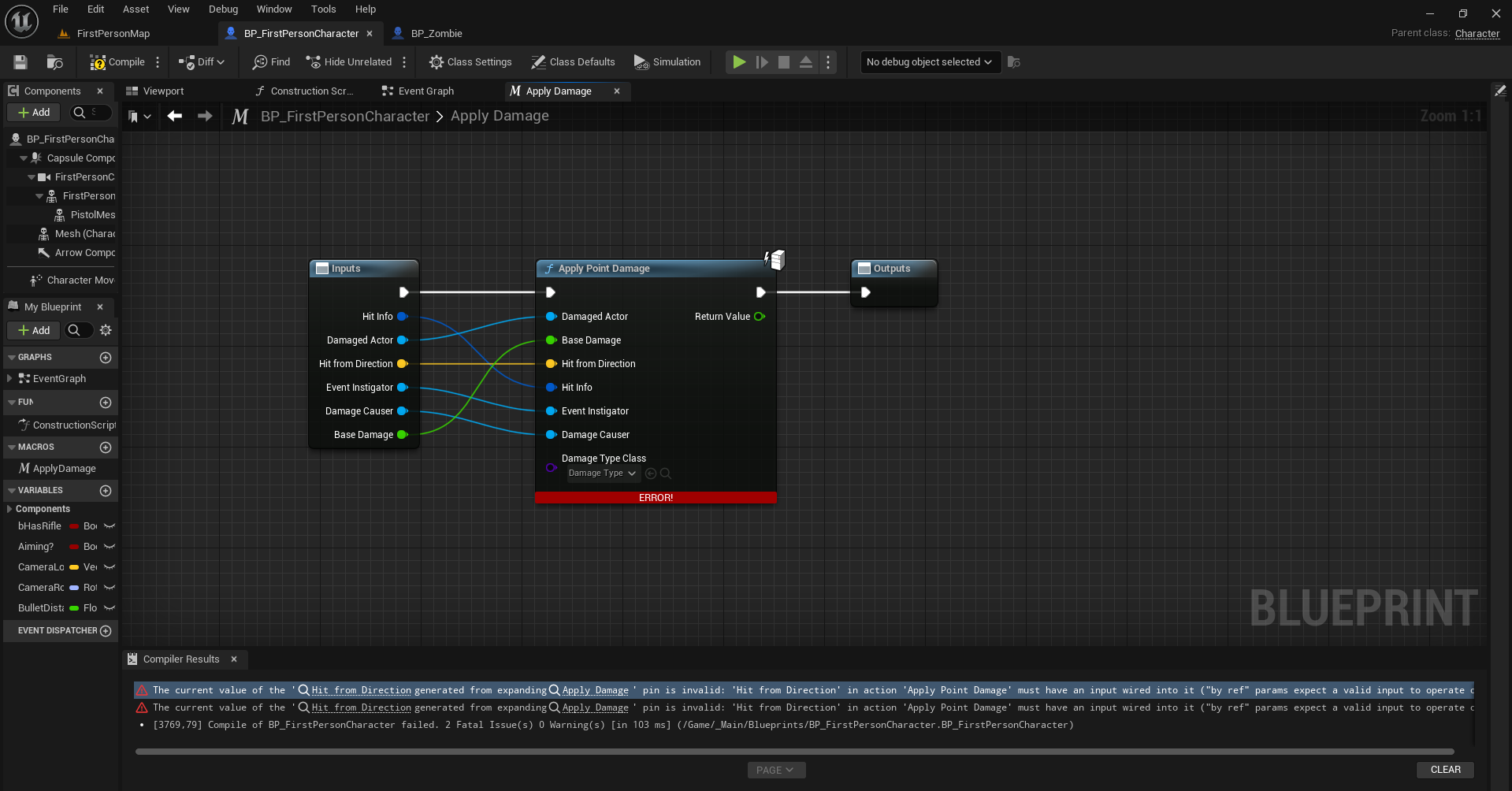The image size is (1512, 791).
Task: Click the bHasRifle variable type color pill
Action: (74, 526)
